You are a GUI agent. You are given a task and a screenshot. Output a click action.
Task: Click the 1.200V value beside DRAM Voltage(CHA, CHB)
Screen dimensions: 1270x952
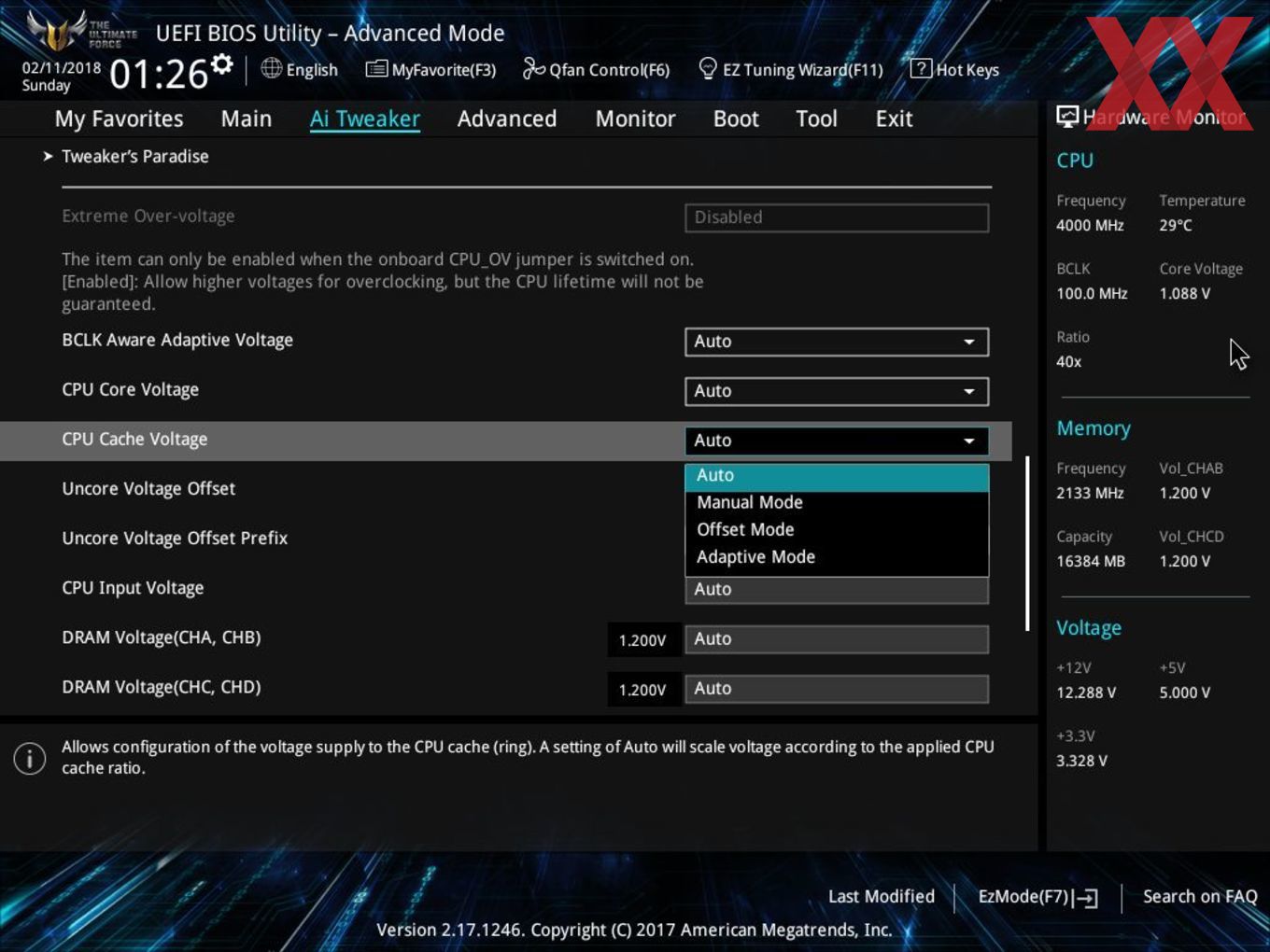[x=642, y=640]
